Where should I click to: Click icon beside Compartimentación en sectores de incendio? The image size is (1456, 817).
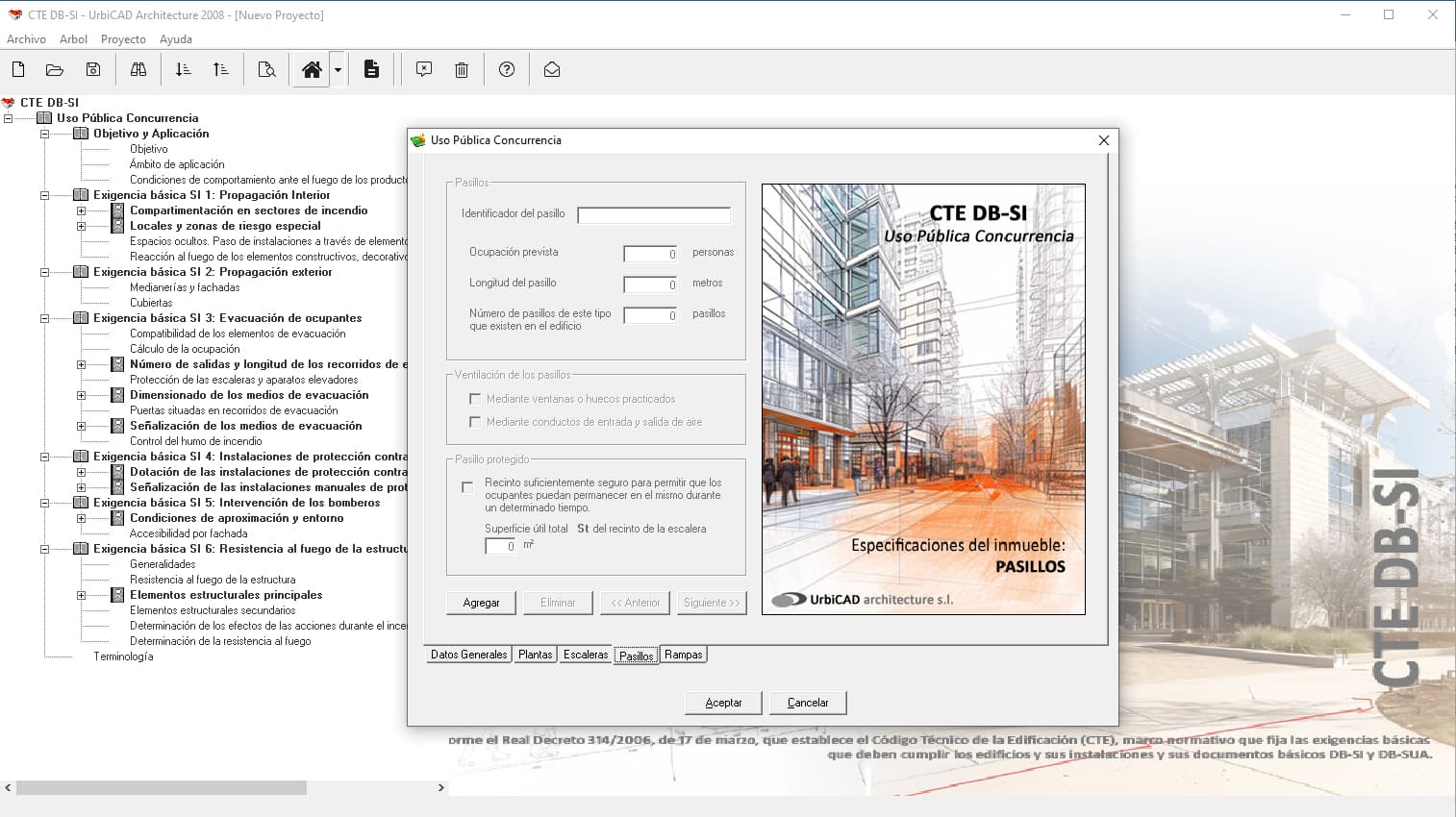[x=117, y=210]
